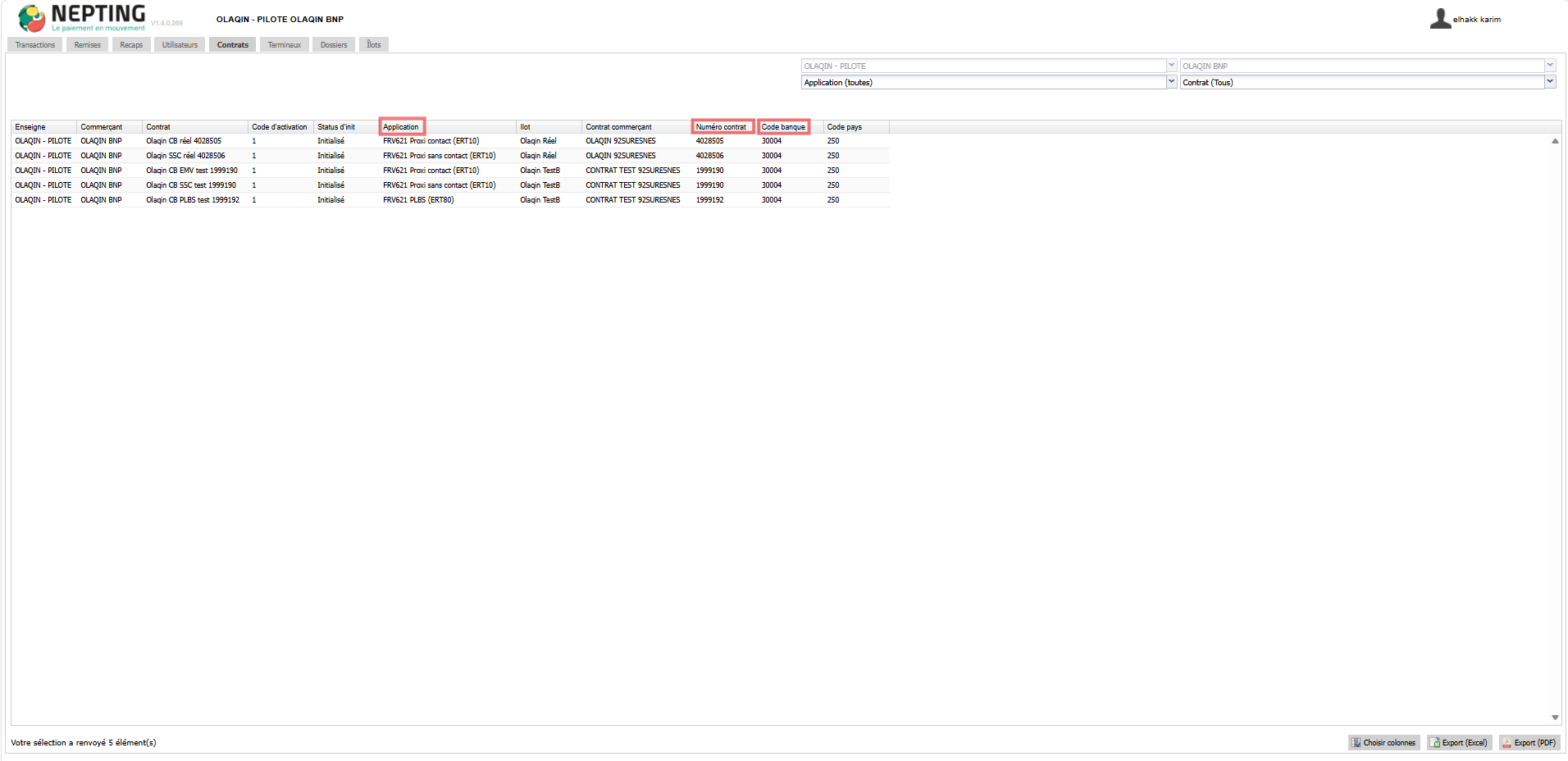The image size is (1568, 761).
Task: Click the Numéro contrat value '1999192'
Action: tap(710, 200)
